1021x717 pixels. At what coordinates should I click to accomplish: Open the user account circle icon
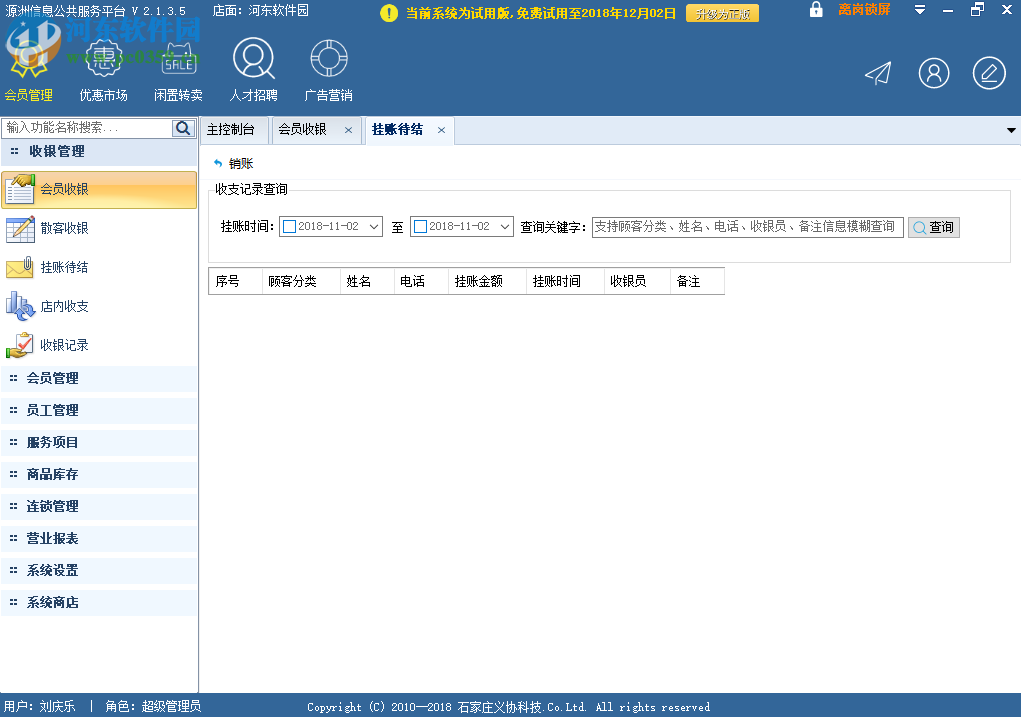[x=933, y=73]
